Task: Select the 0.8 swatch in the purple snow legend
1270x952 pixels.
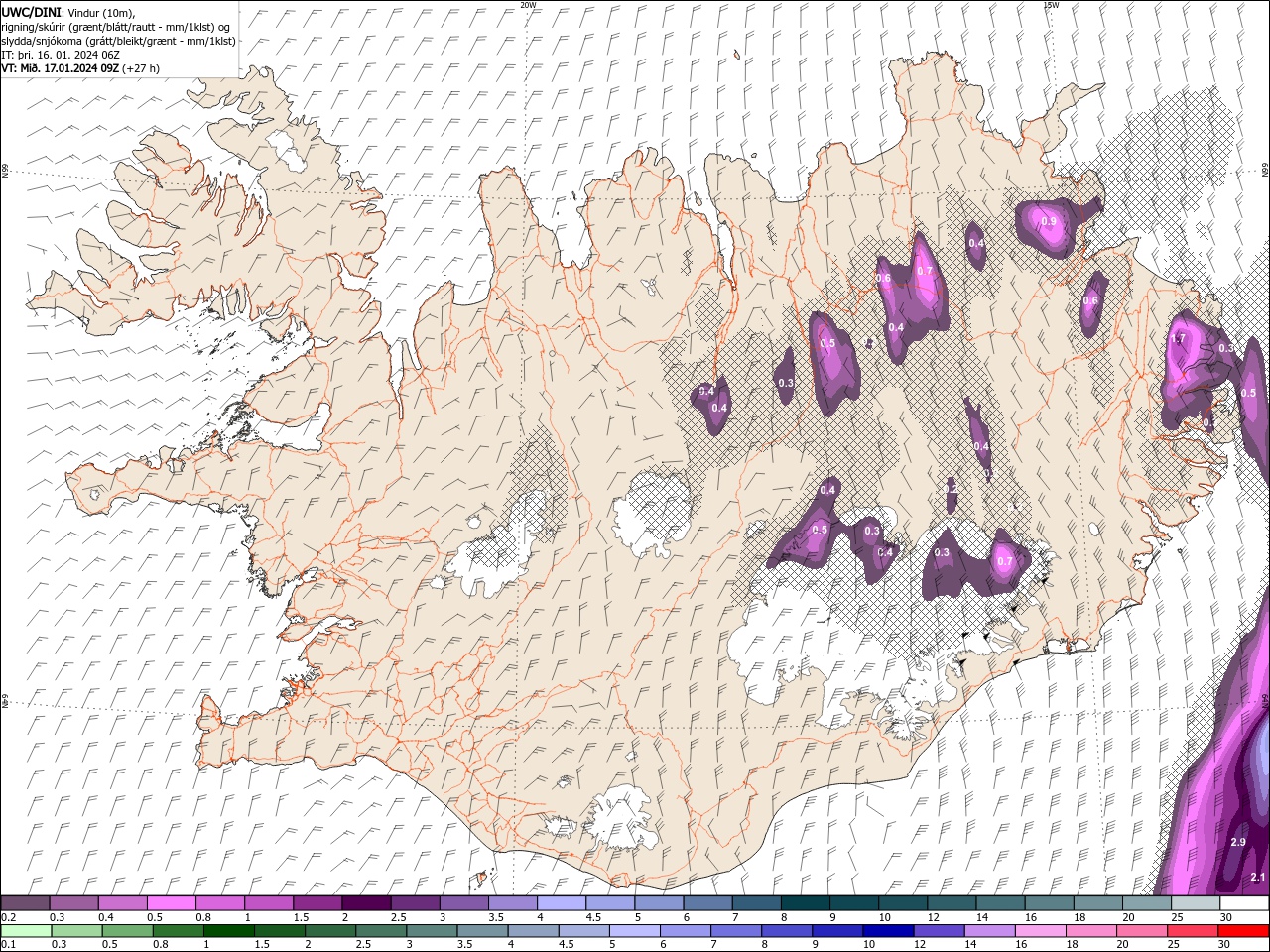Action: point(219,903)
